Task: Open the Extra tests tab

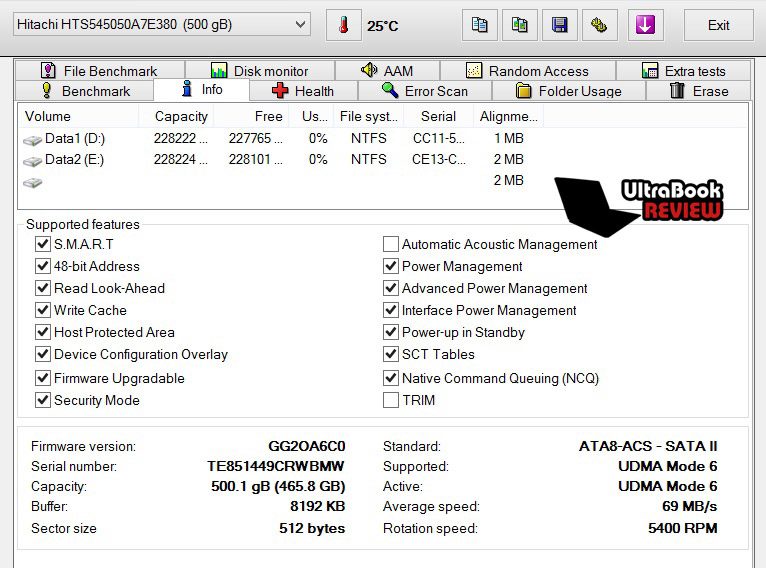Action: tap(683, 71)
